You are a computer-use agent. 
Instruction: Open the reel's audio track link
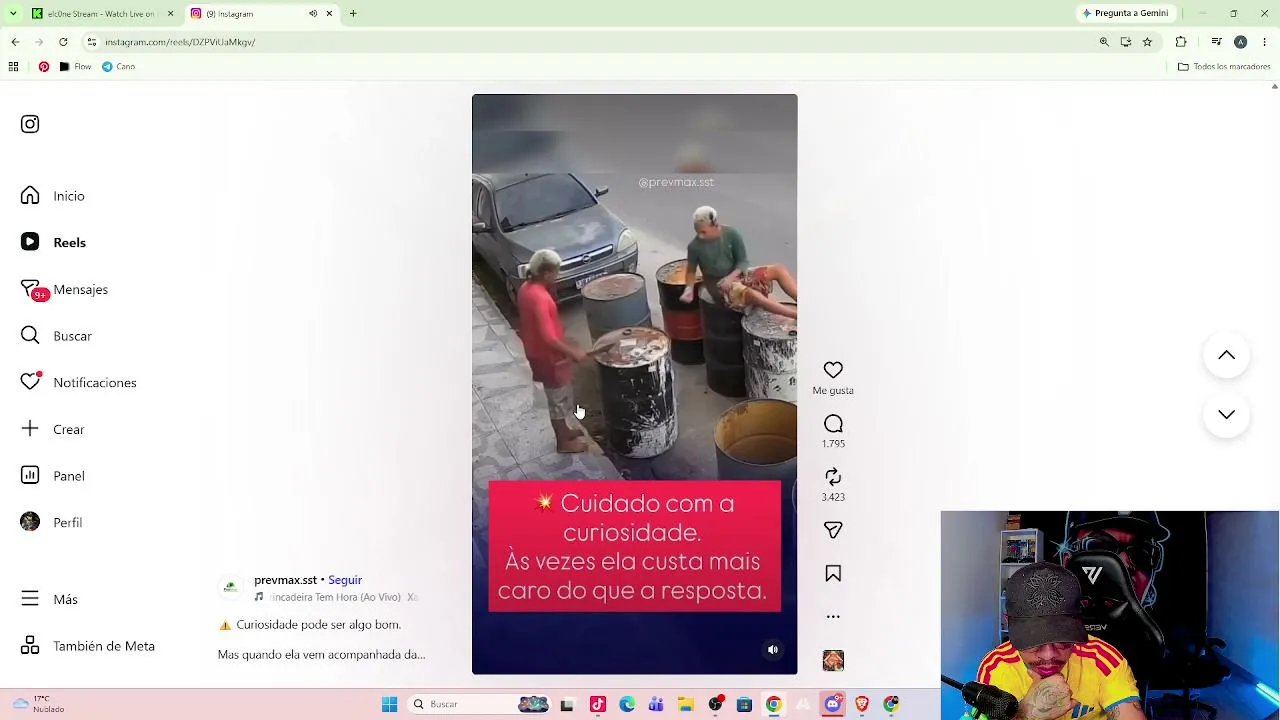335,597
